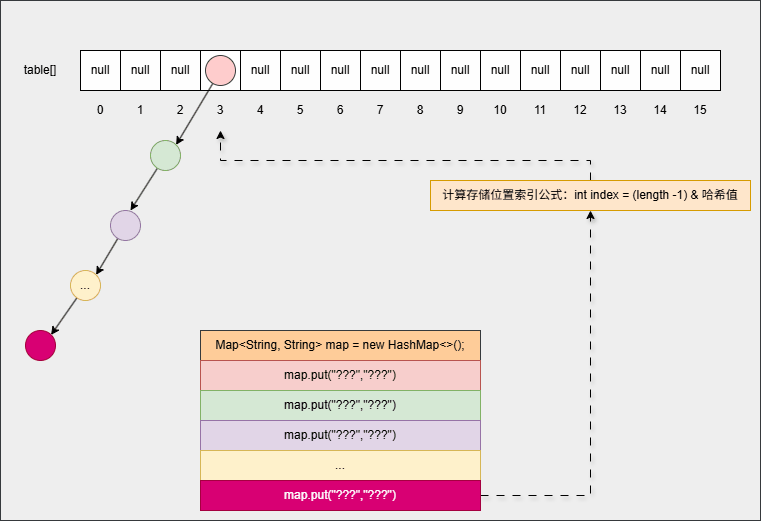
Task: Click the null cell above index 4
Action: click(260, 70)
